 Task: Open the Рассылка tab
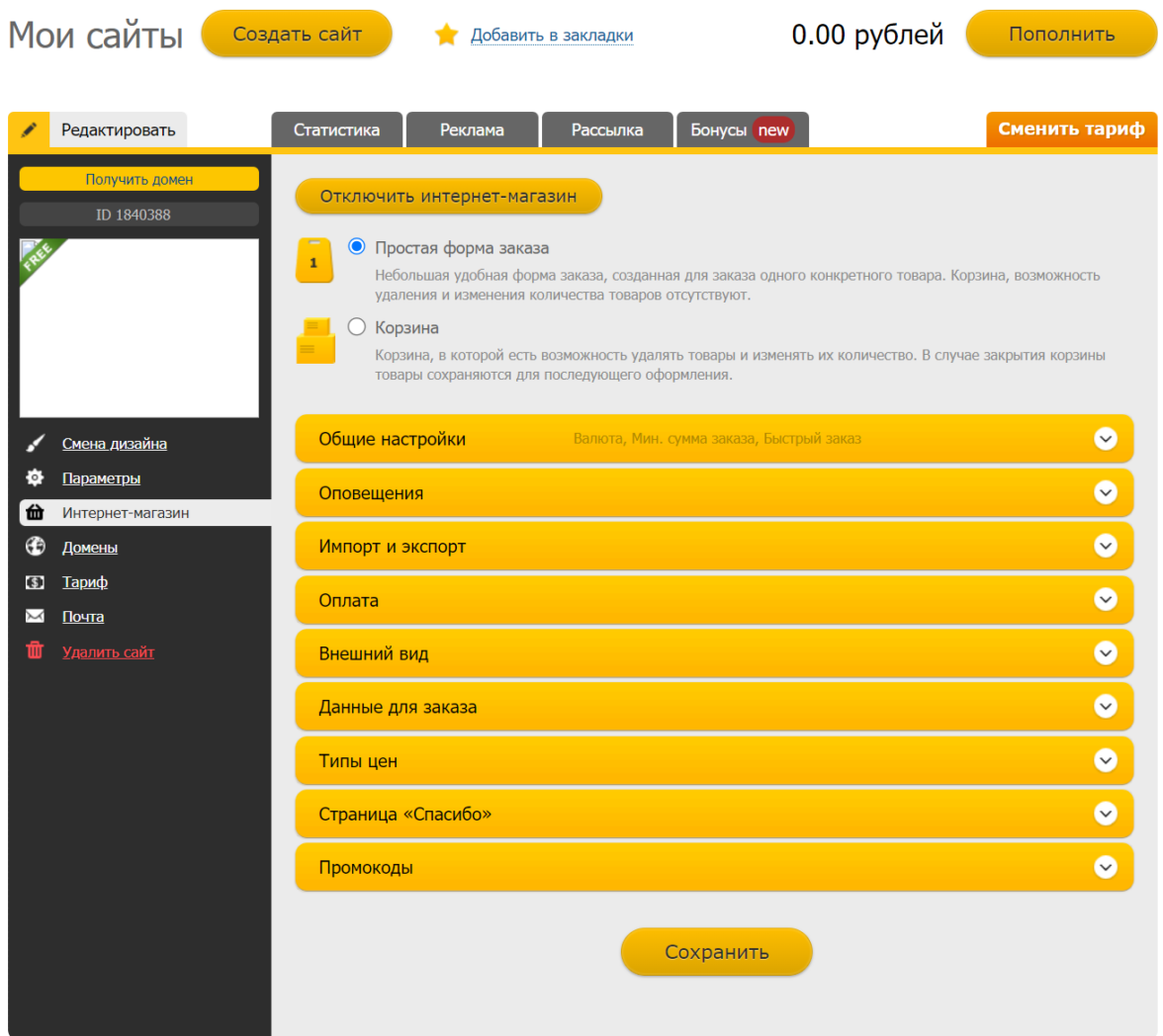point(607,129)
